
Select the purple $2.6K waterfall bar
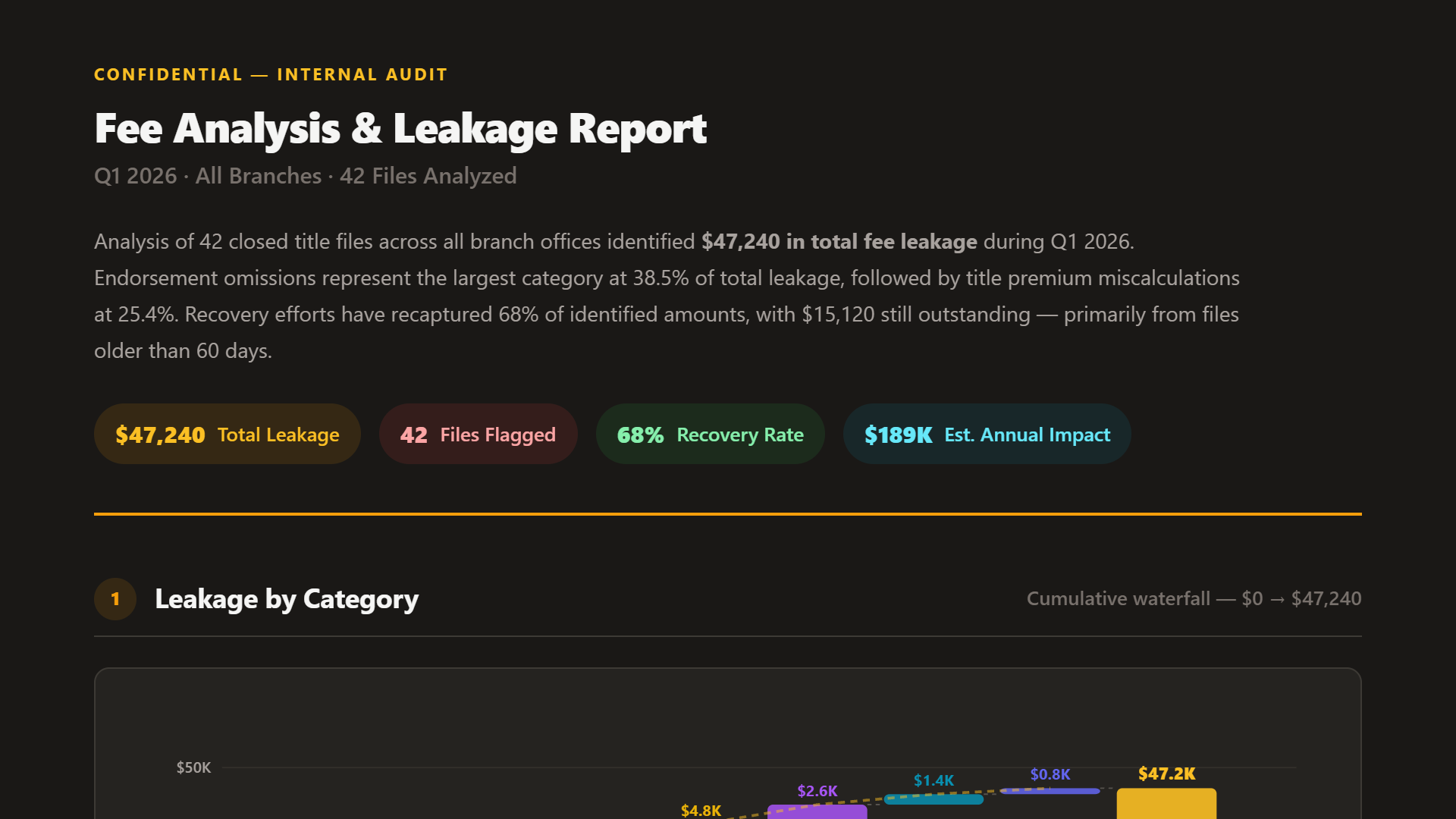click(817, 813)
